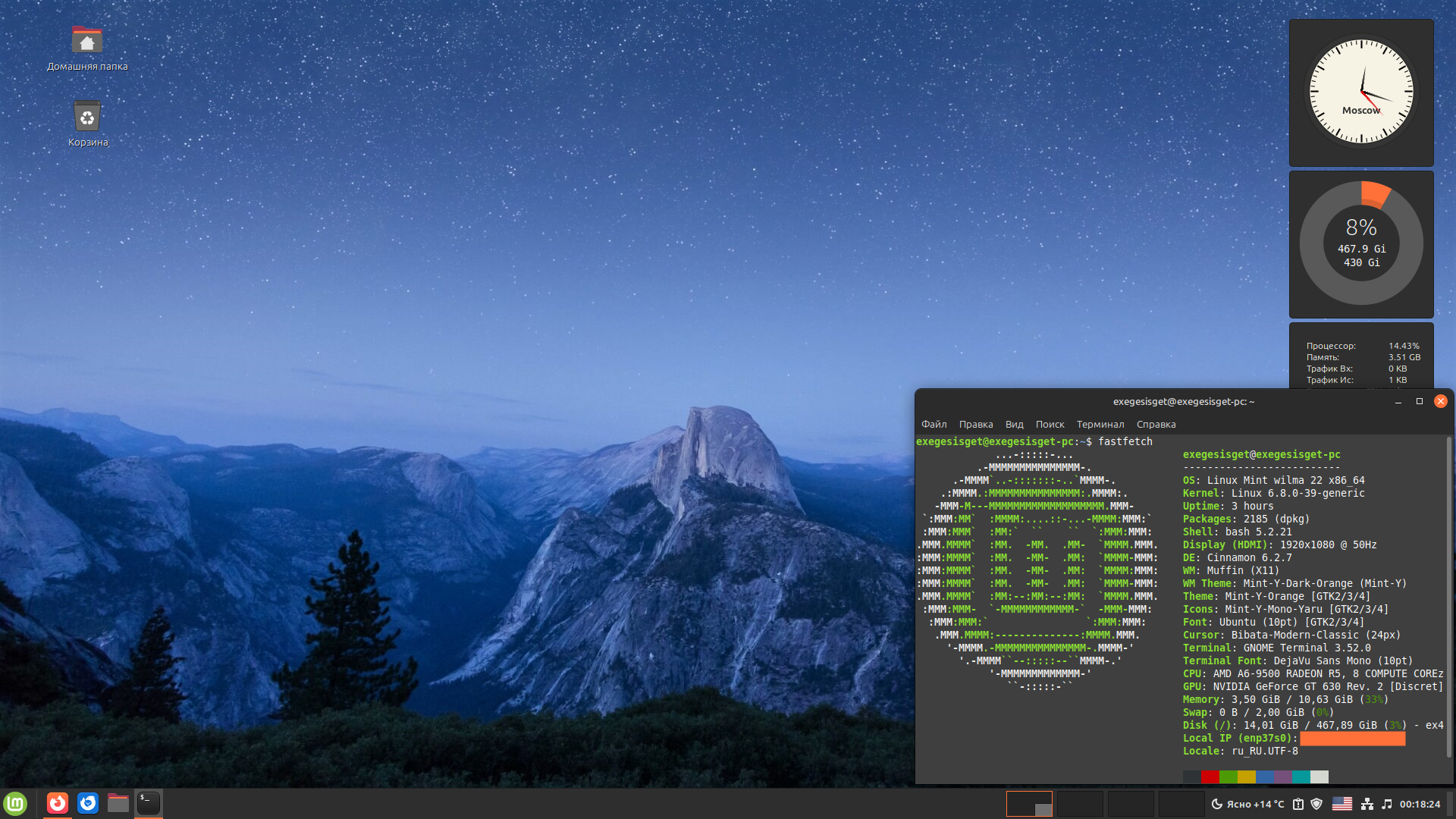Open the Справка menu
This screenshot has width=1456, height=819.
pyautogui.click(x=1156, y=425)
